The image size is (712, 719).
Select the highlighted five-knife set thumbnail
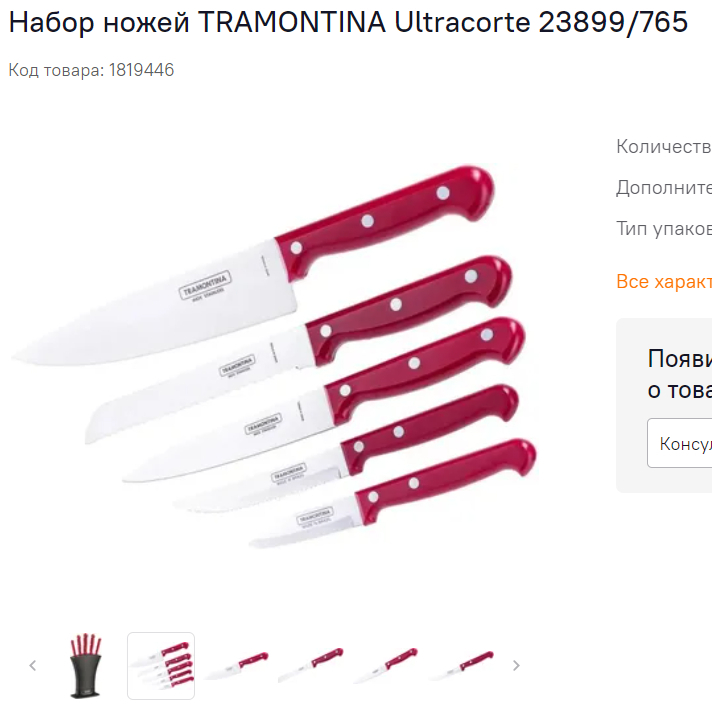[x=161, y=666]
